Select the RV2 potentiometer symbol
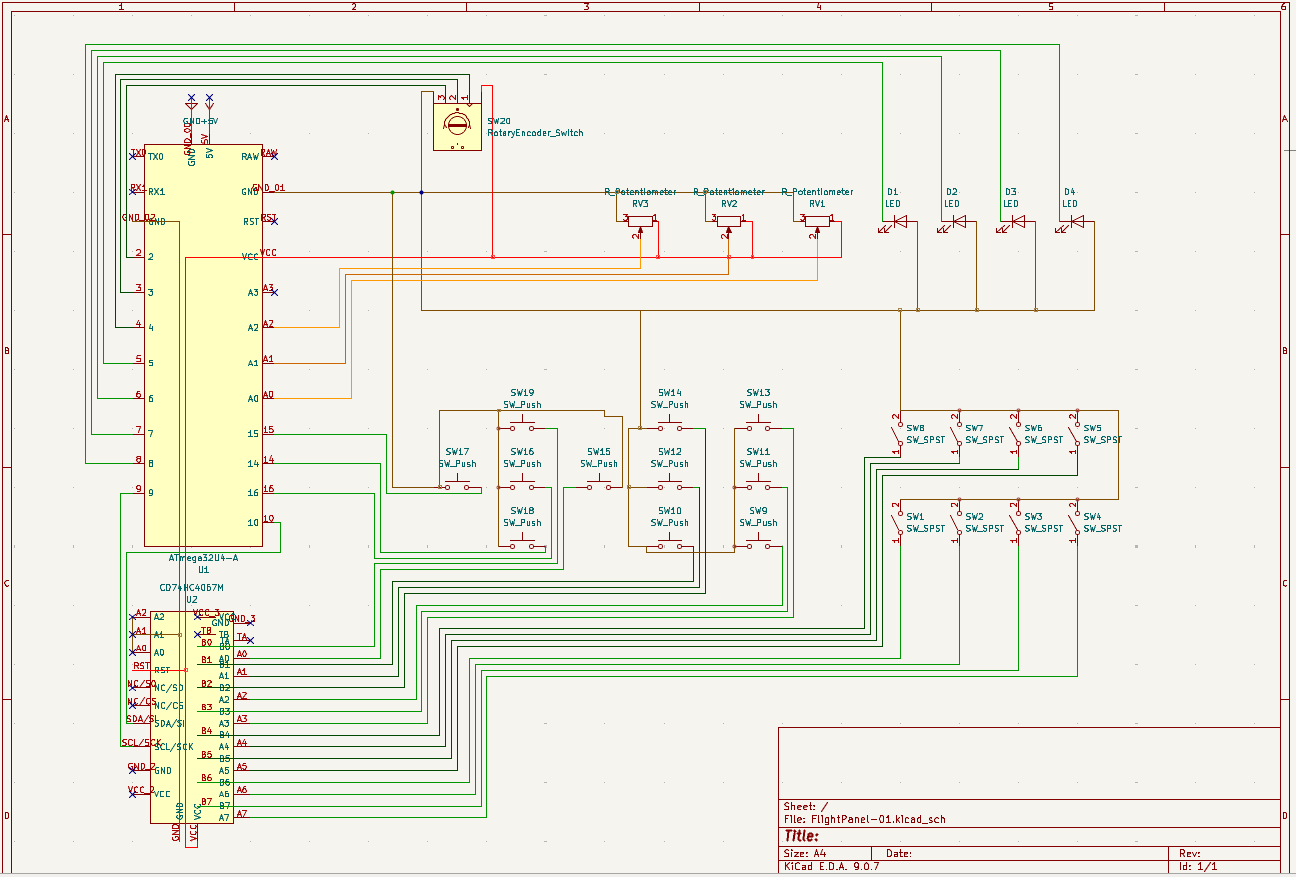 coord(729,221)
